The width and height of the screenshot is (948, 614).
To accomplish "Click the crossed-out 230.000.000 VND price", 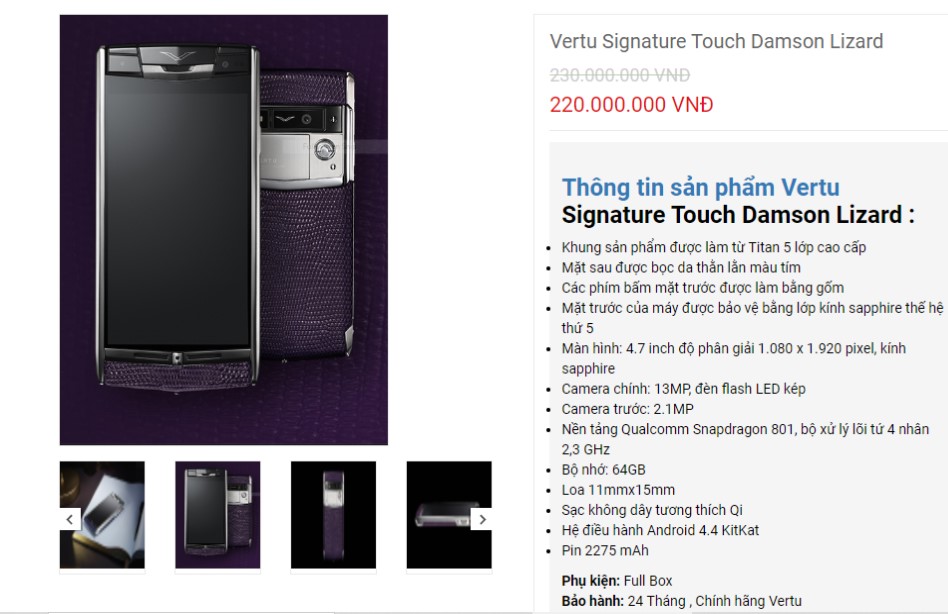I will pos(620,75).
